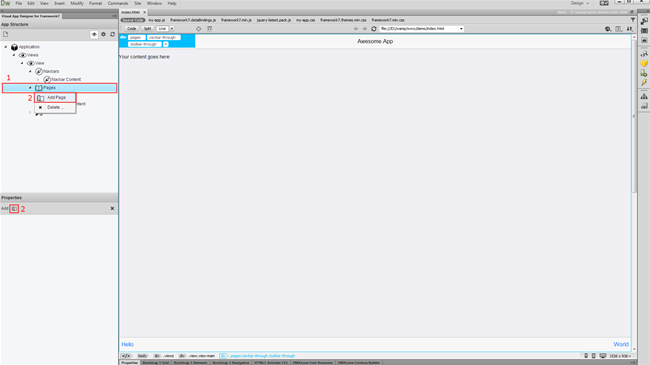Image resolution: width=650 pixels, height=365 pixels.
Task: Click the Add page icon in Properties panel
Action: click(14, 209)
